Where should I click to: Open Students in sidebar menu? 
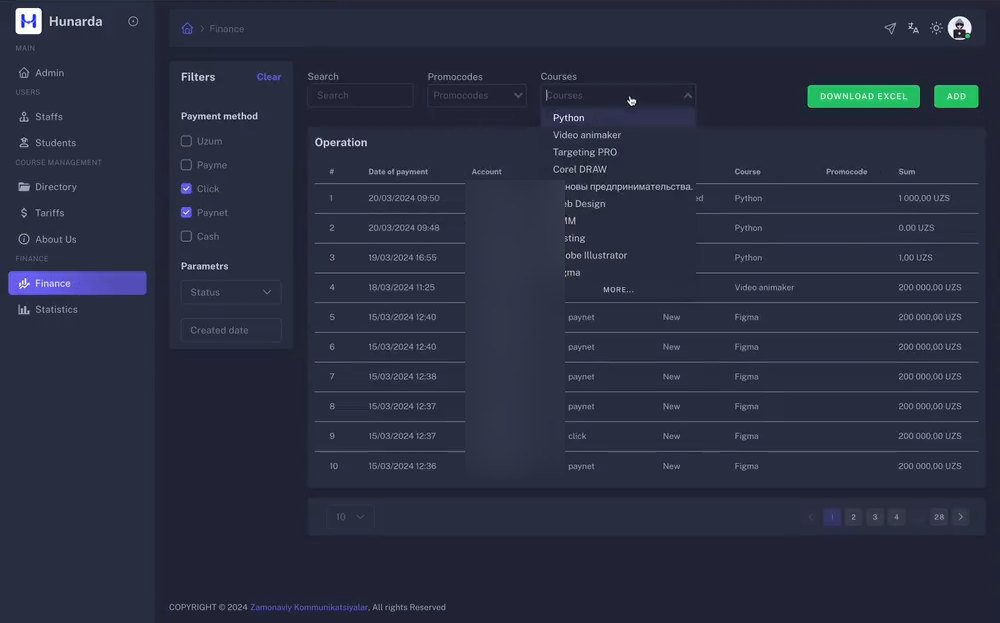(77, 143)
